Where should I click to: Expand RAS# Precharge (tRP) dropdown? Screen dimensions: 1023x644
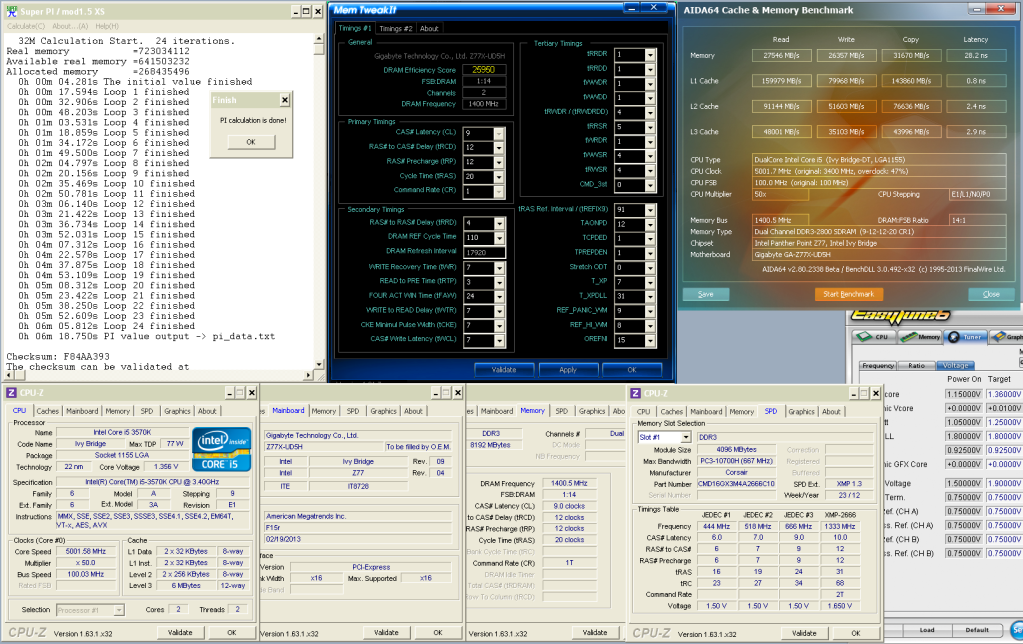(x=498, y=162)
